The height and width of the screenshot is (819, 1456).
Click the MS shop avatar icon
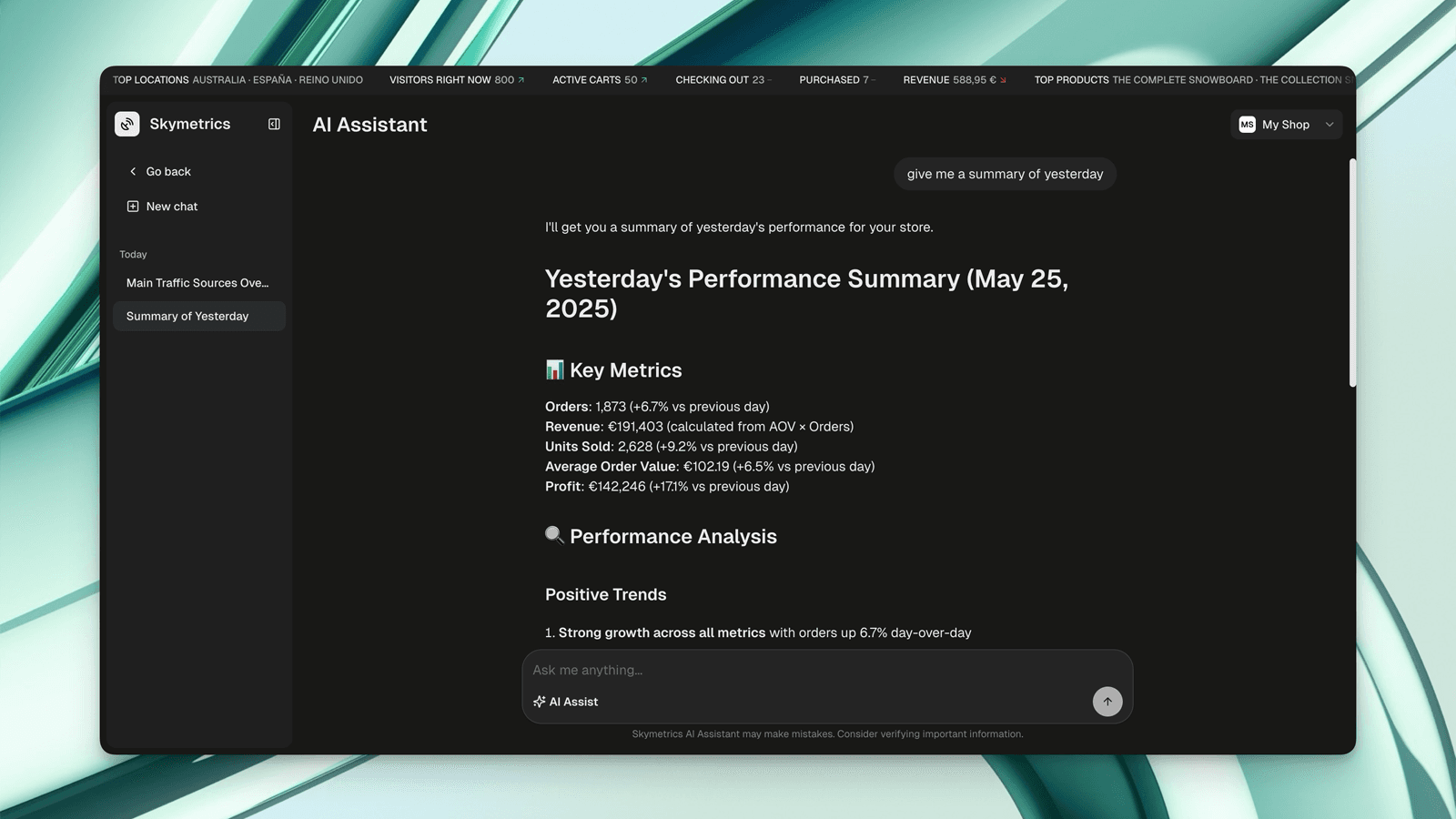pyautogui.click(x=1247, y=124)
